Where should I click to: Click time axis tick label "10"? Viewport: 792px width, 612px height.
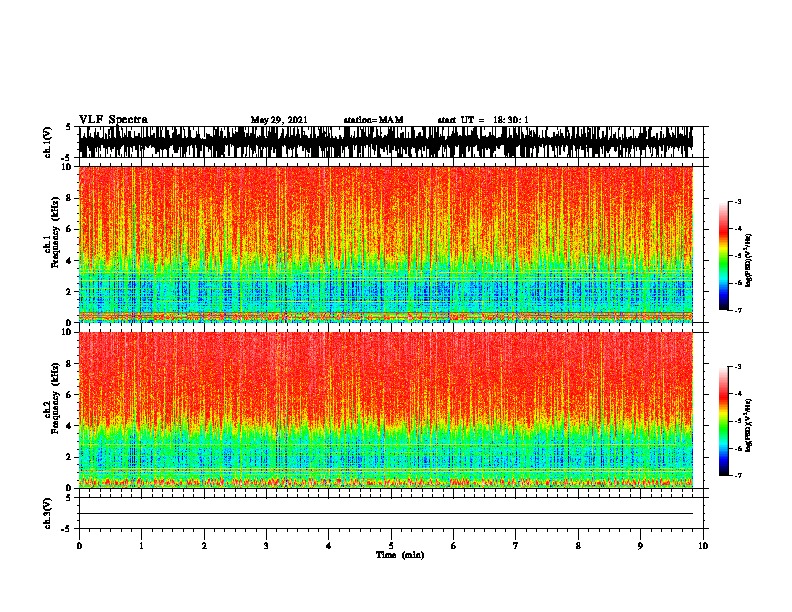pyautogui.click(x=703, y=546)
